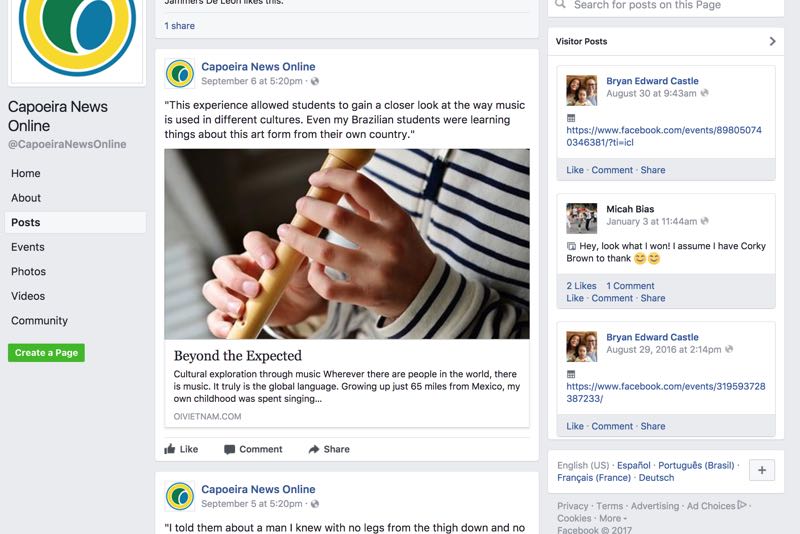Open Bryan Edward Castle's avatar on the August 30 post
800x534 pixels.
tap(582, 90)
